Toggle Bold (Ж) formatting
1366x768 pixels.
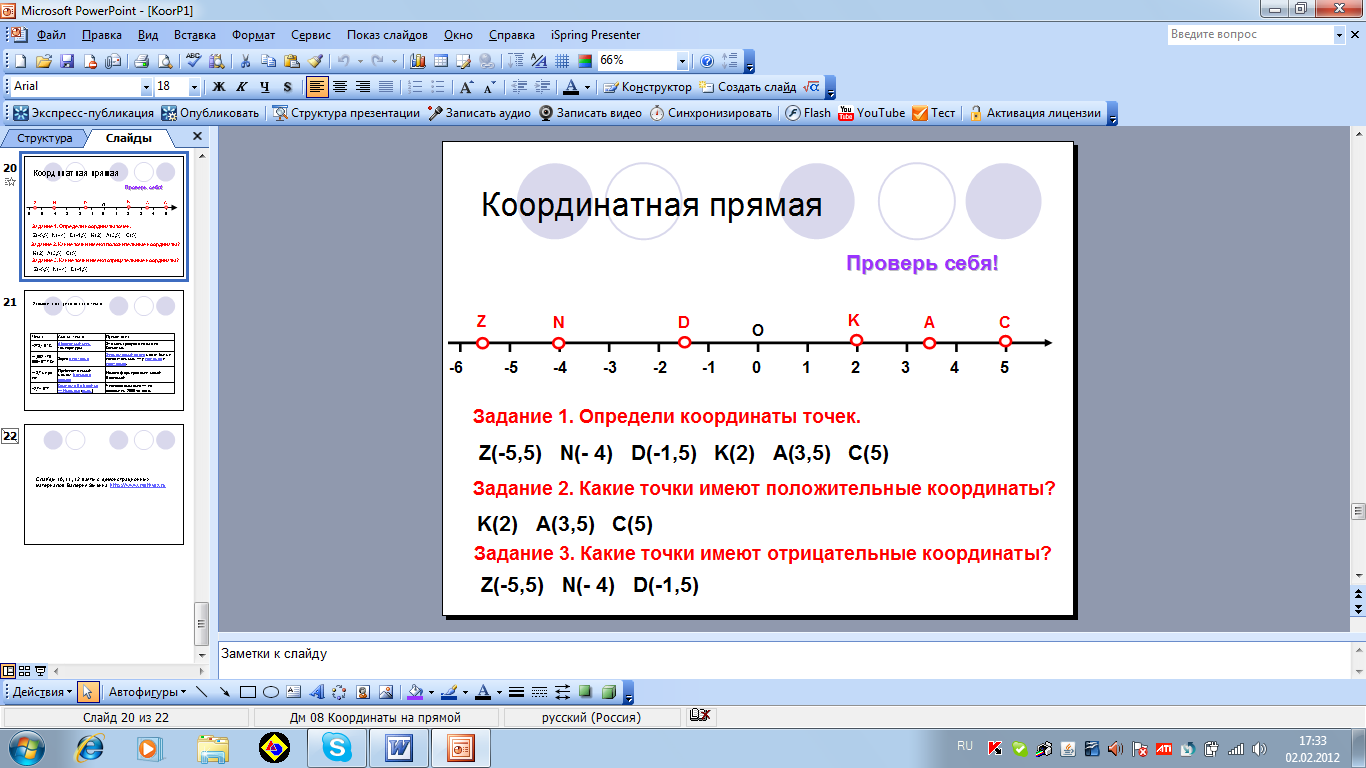[219, 87]
